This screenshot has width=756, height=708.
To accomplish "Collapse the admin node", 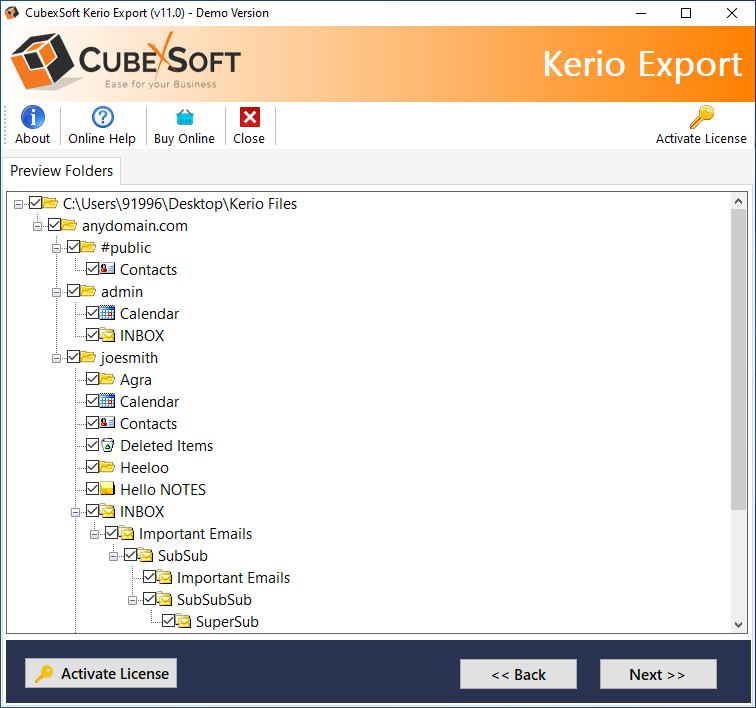I will click(x=56, y=292).
